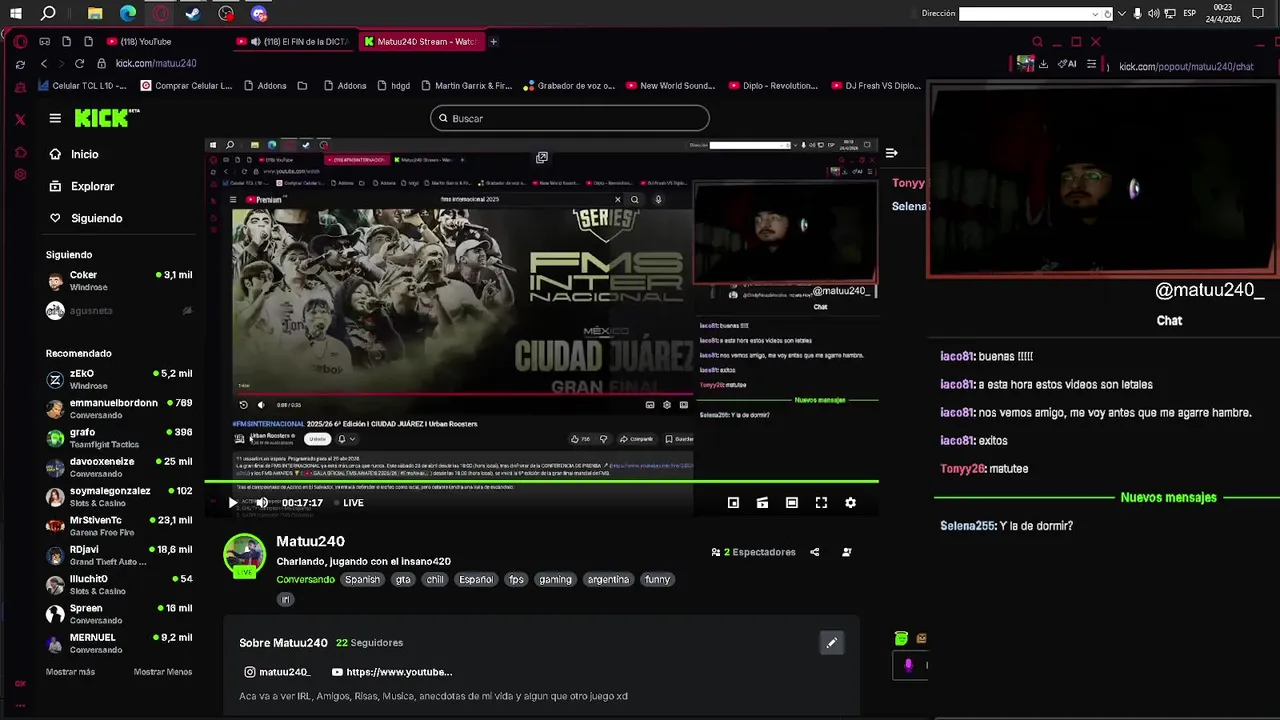Open the viewers list icon beside share
Image resolution: width=1280 pixels, height=720 pixels.
847,552
